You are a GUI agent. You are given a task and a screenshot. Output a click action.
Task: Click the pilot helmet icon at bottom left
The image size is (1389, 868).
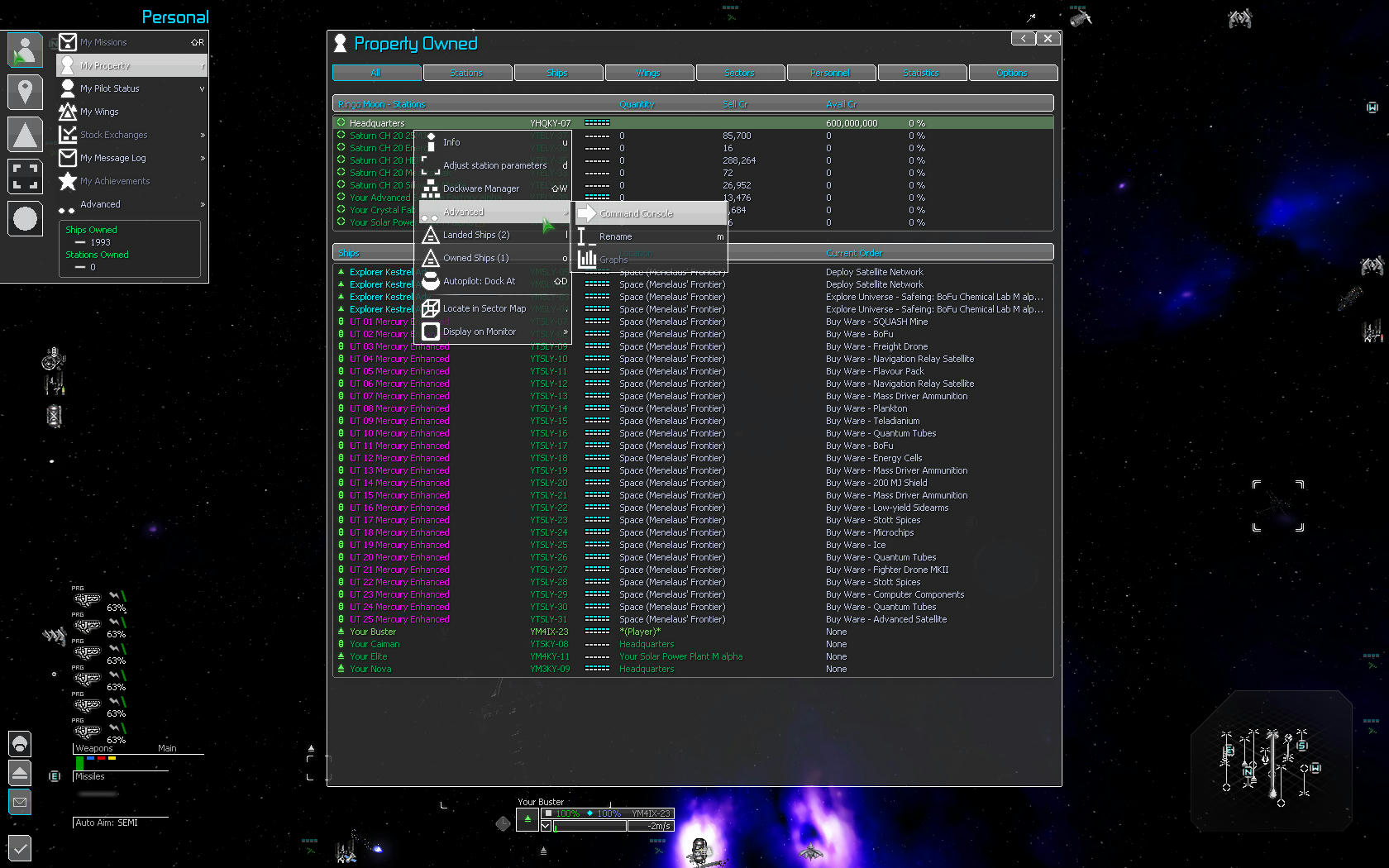click(x=20, y=744)
